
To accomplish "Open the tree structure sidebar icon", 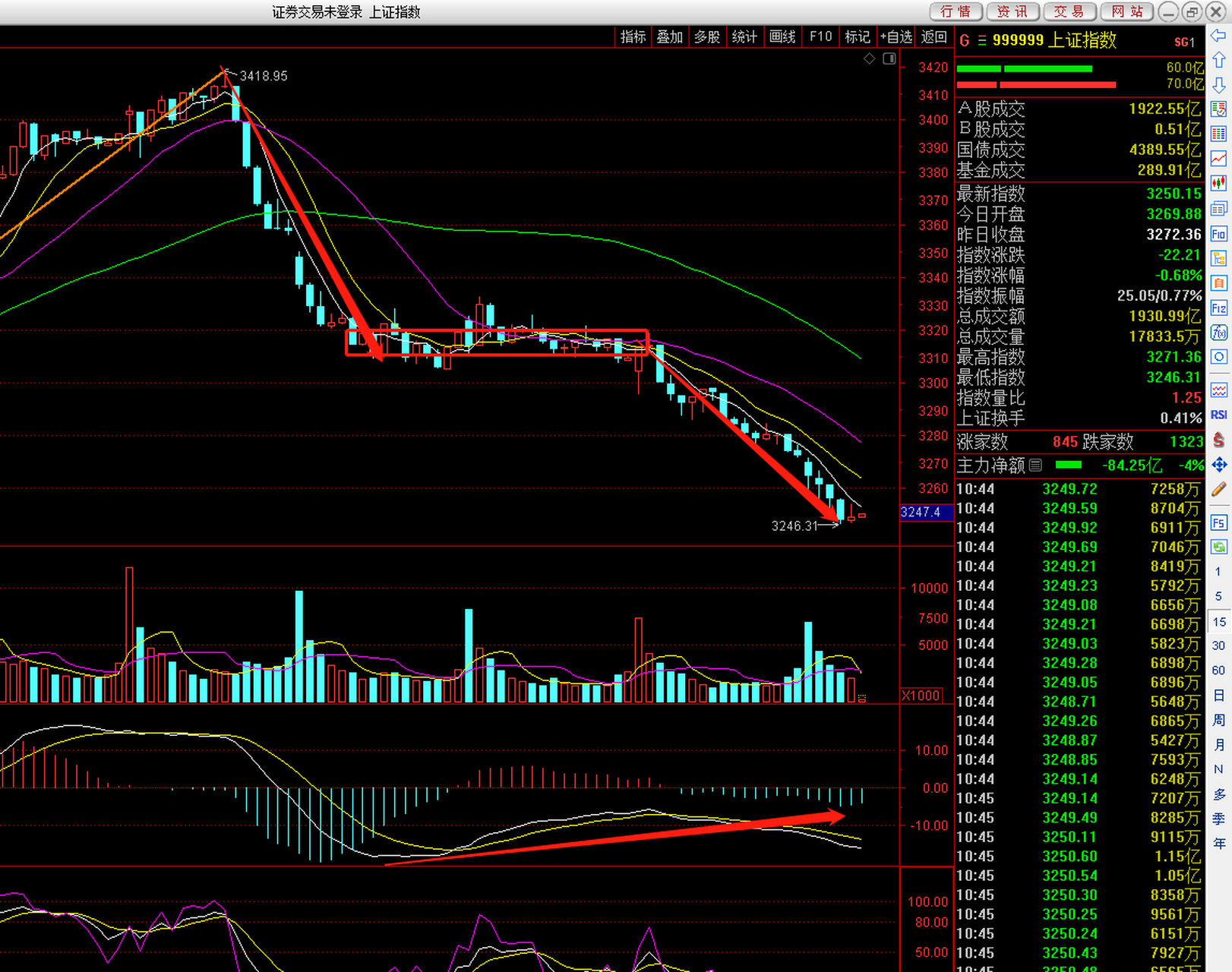I will click(1218, 258).
